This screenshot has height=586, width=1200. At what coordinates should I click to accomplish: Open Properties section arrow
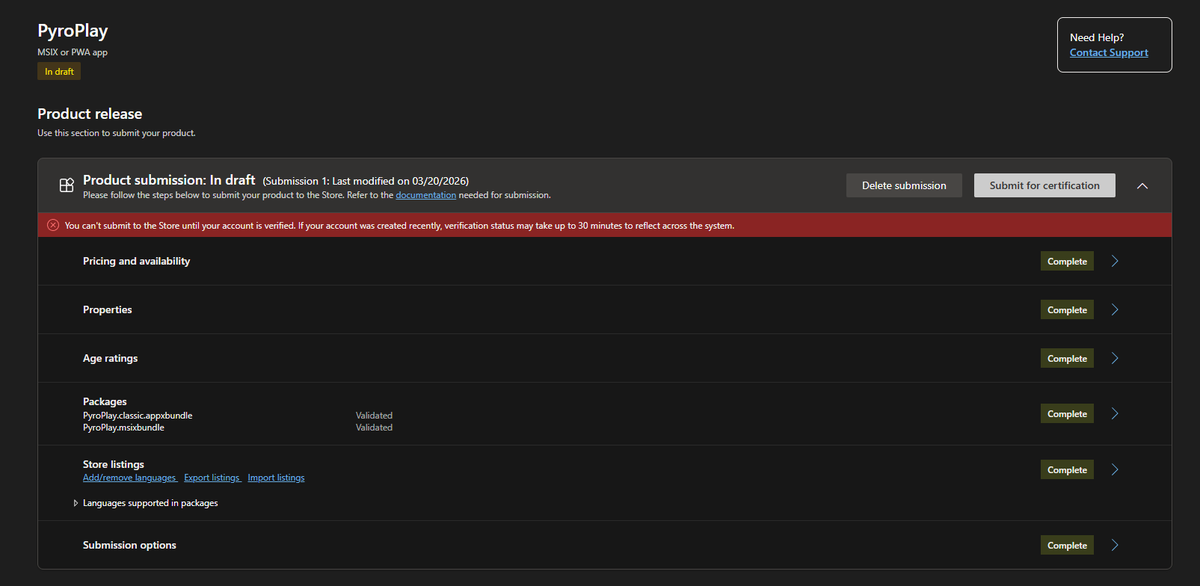pos(1115,310)
